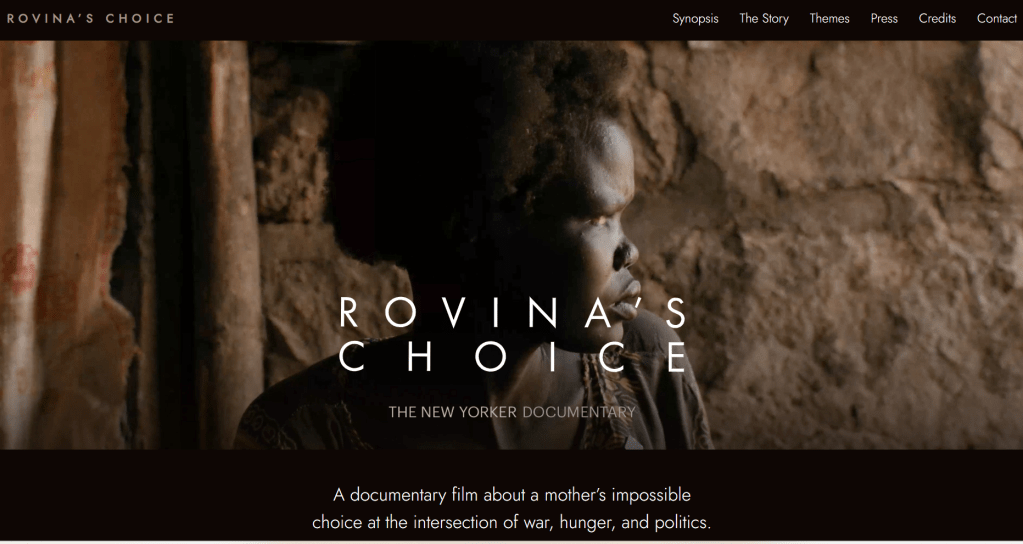The height and width of the screenshot is (544, 1023).
Task: Click the Rovina's Choice logo in header
Action: point(91,18)
